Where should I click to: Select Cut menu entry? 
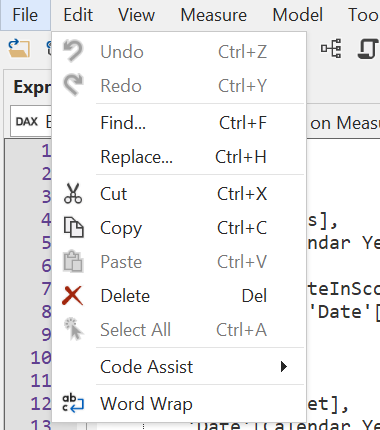[179, 194]
